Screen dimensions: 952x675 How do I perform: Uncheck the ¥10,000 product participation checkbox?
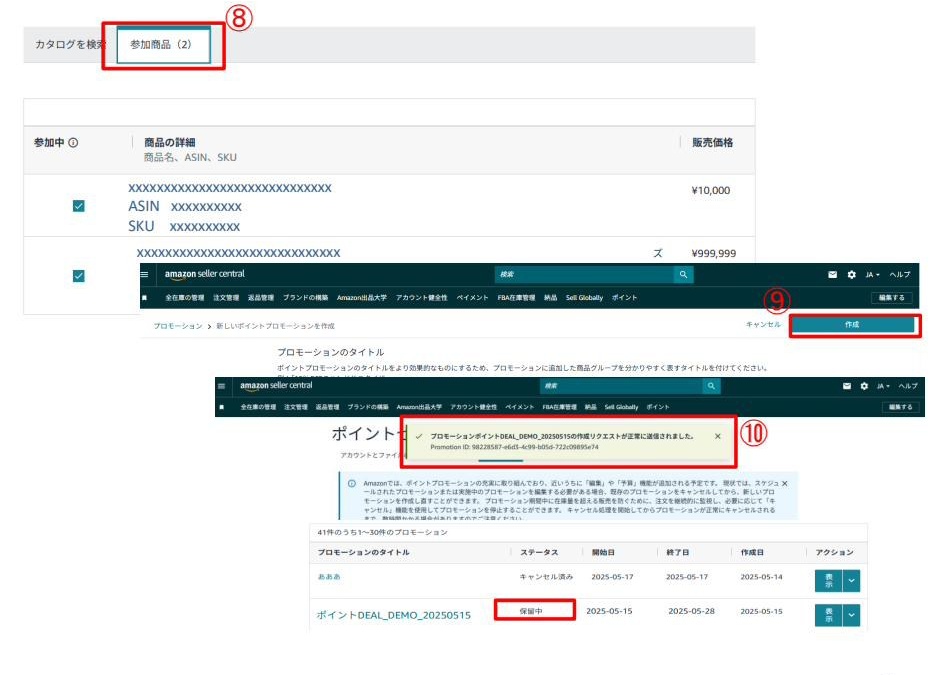click(79, 206)
